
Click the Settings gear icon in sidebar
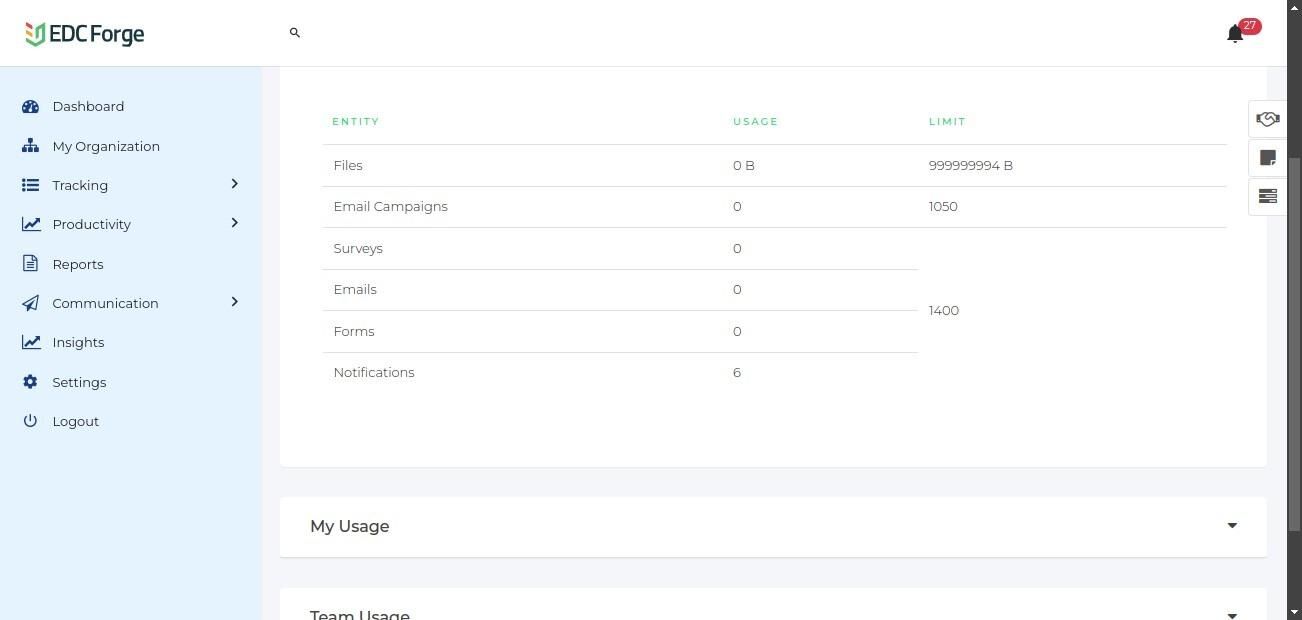coord(30,382)
